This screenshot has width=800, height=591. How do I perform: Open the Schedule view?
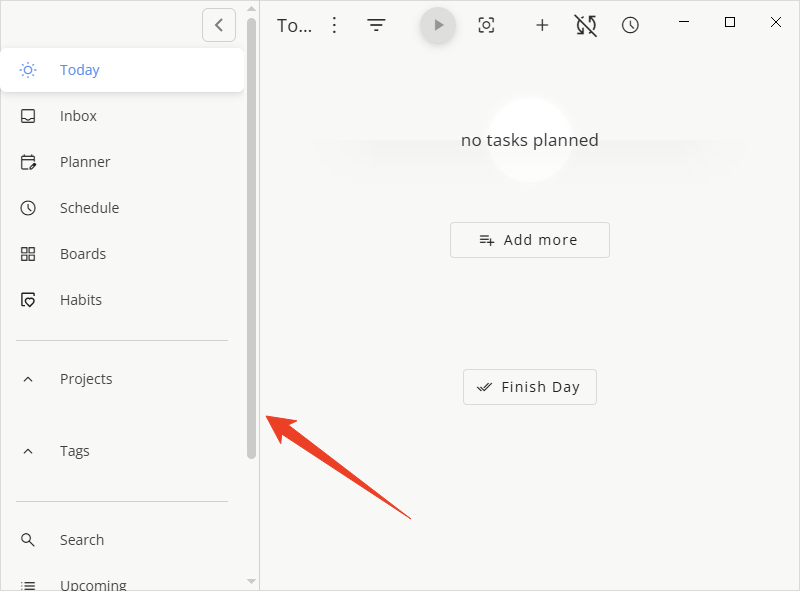pyautogui.click(x=89, y=208)
